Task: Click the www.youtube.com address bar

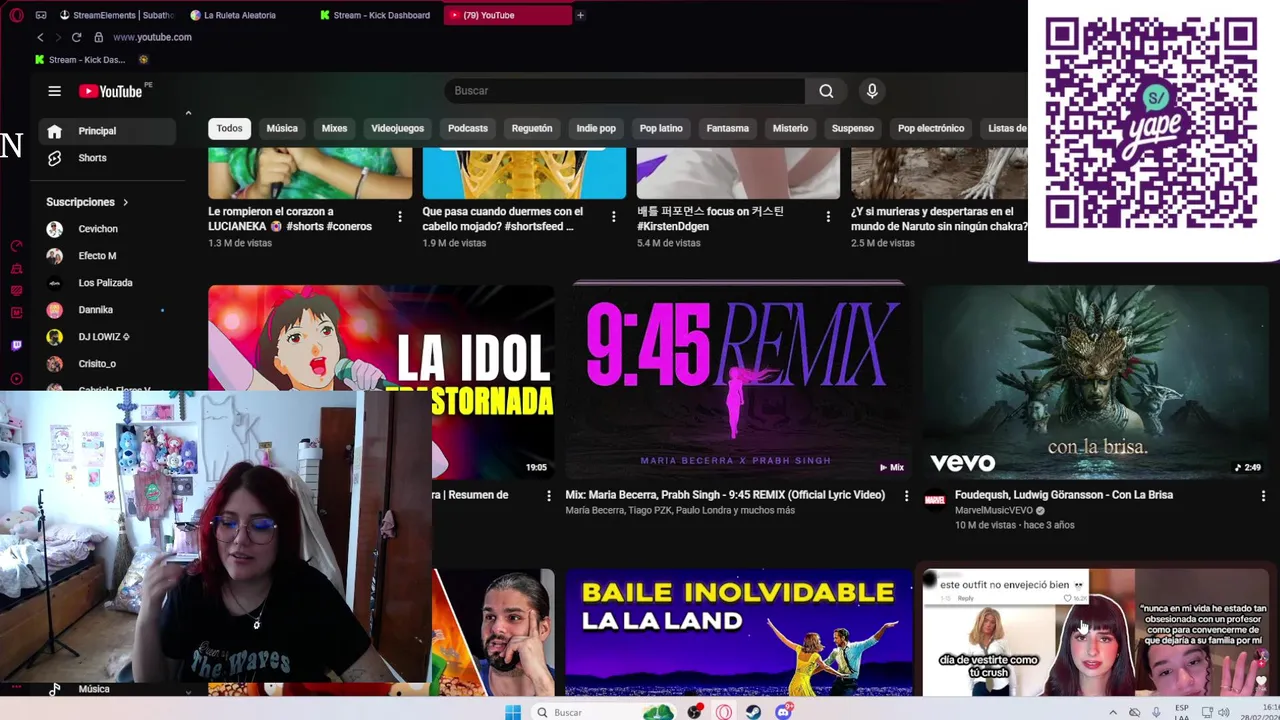Action: (x=152, y=37)
